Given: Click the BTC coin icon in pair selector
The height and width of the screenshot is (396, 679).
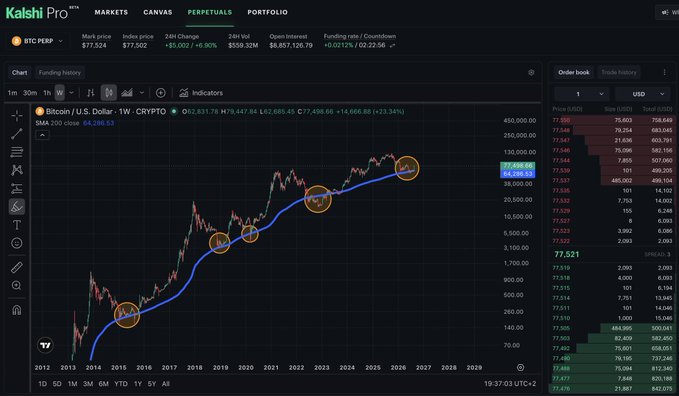Looking at the screenshot, I should pos(16,41).
